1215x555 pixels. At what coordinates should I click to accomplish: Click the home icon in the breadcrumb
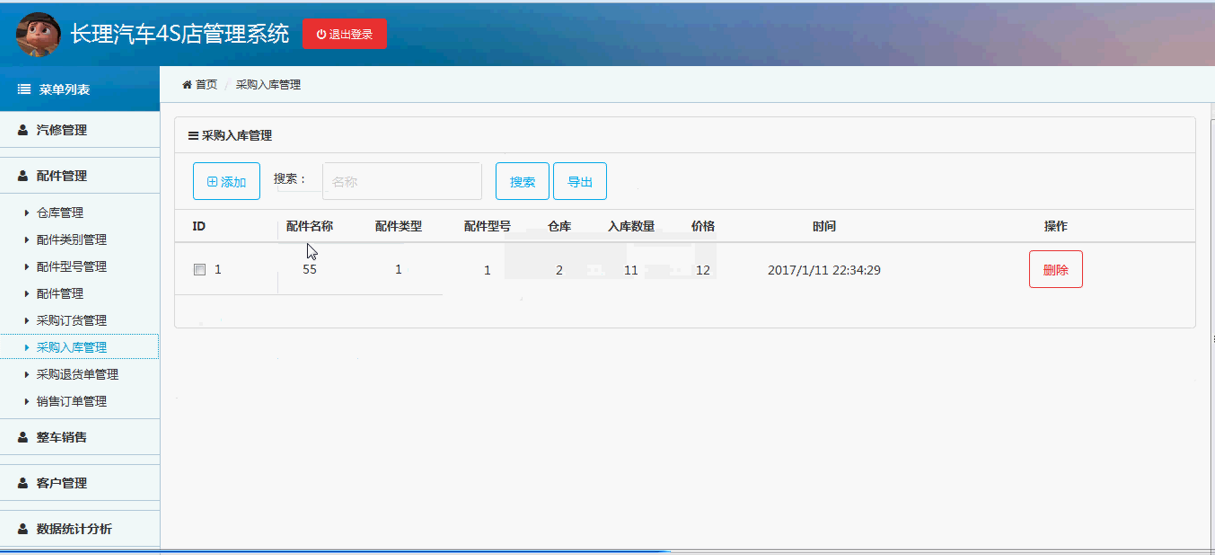coord(187,85)
